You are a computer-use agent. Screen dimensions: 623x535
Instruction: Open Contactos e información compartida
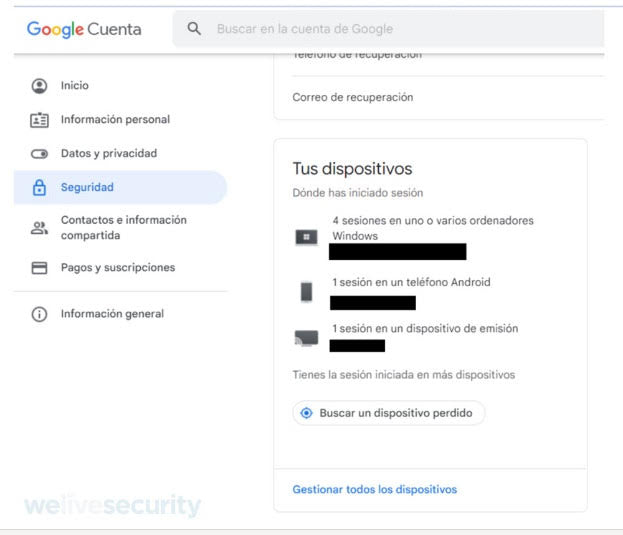[x=123, y=228]
